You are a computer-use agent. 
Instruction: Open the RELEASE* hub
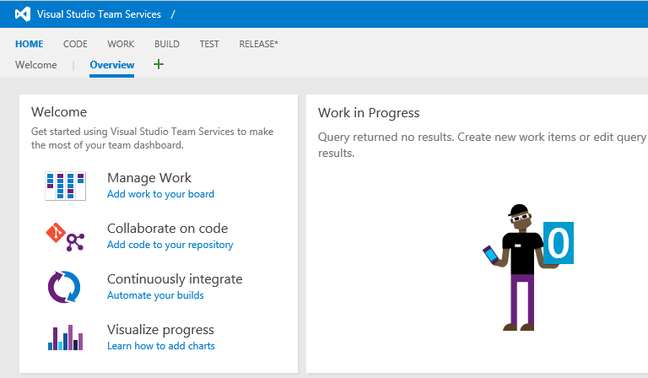coord(258,44)
